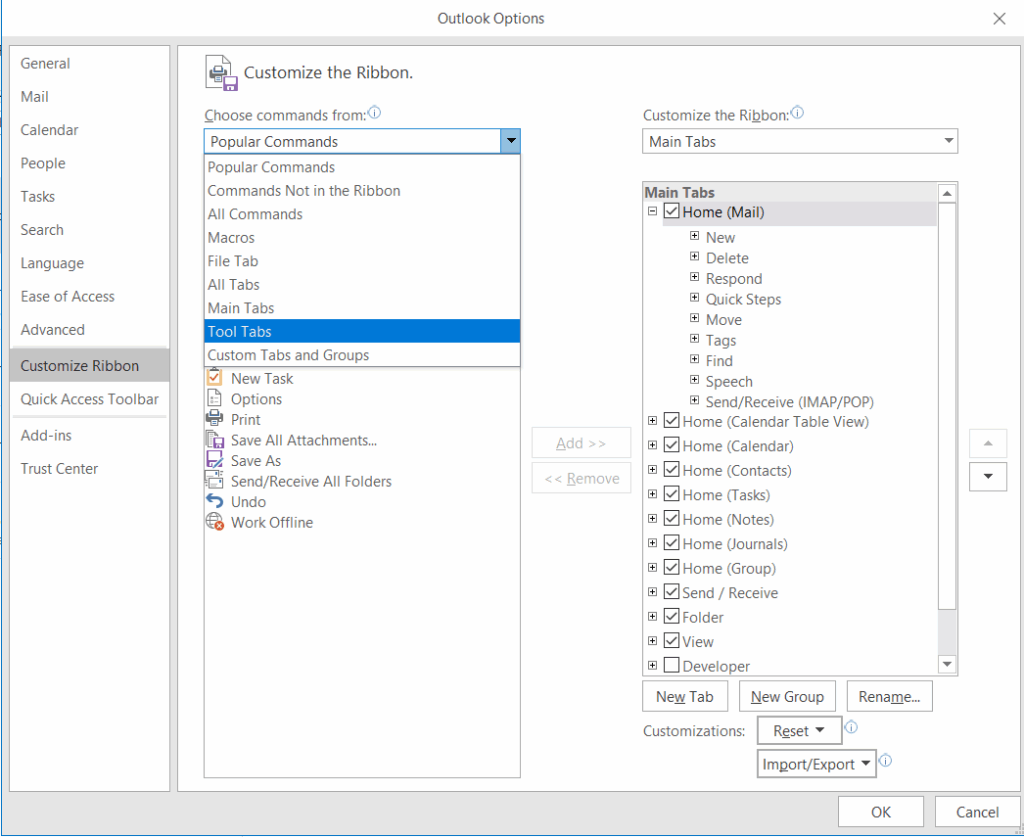Uncheck the Home (Mail) checkbox
Screen dimensions: 1024x837
(x=672, y=211)
